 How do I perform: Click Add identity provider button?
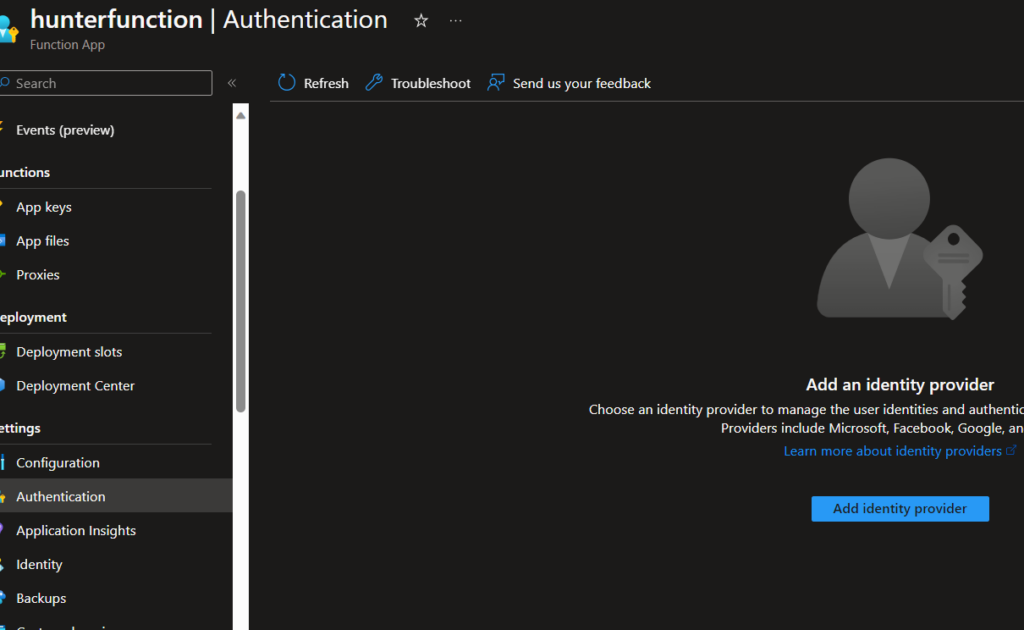click(900, 509)
